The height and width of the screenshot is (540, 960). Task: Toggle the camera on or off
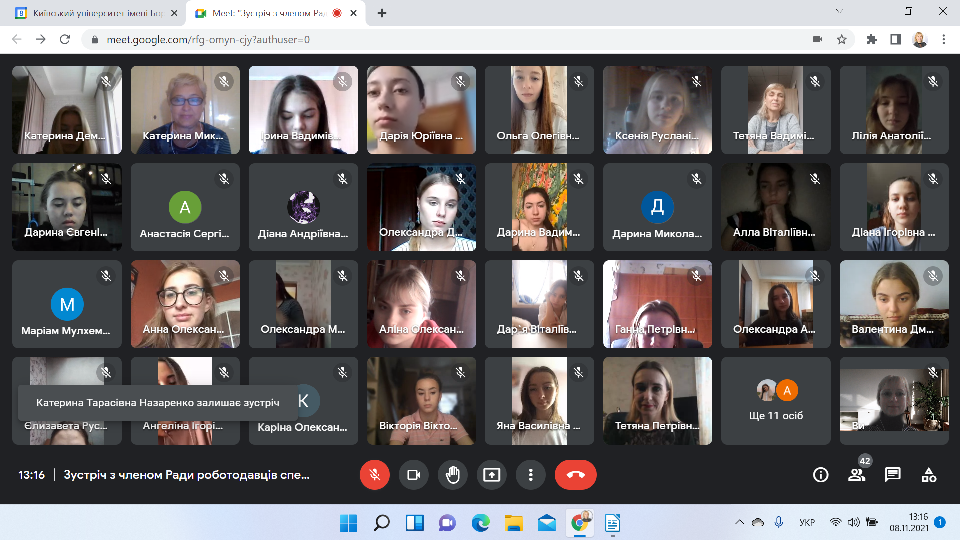click(414, 475)
